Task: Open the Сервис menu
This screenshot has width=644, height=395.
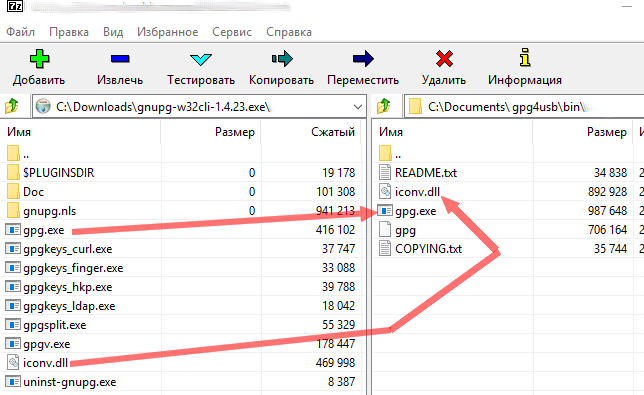Action: 232,32
